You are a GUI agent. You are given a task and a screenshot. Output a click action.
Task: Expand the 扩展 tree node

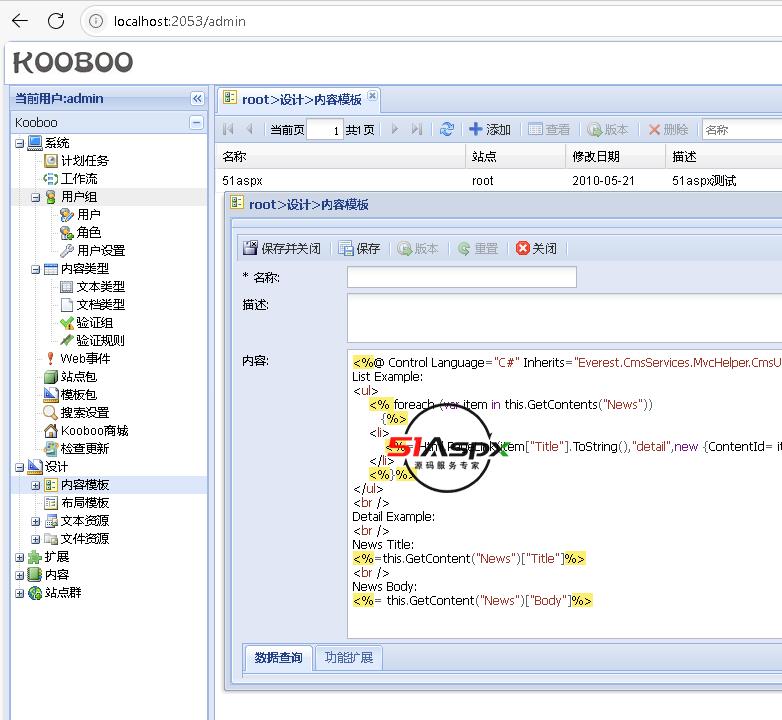pyautogui.click(x=19, y=557)
